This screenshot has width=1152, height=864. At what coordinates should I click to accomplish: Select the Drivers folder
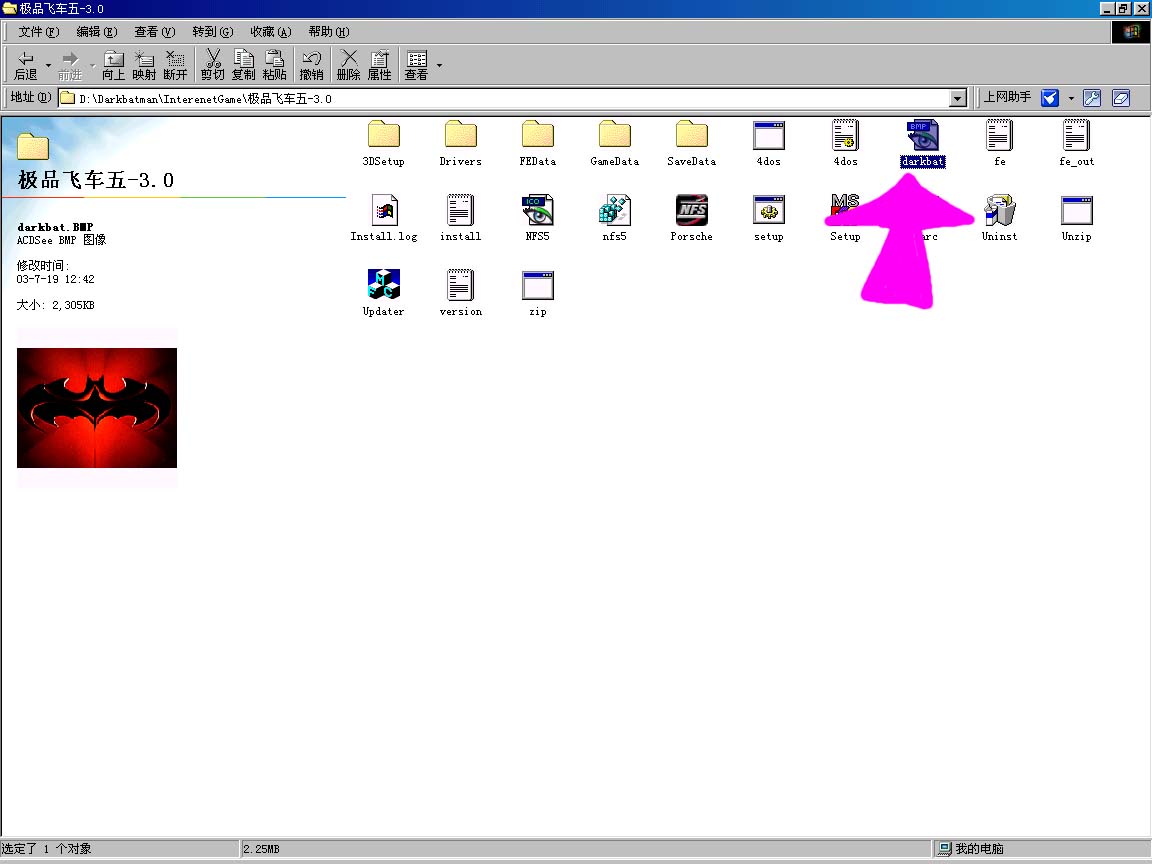pyautogui.click(x=461, y=143)
